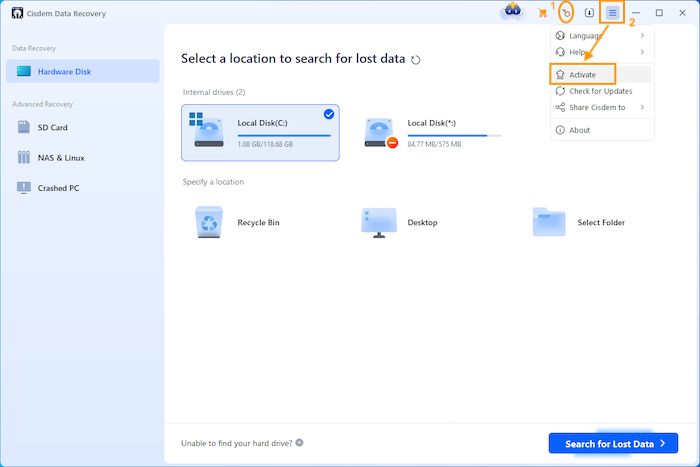Toggle the Local Disk(C:) selection checkmark
Screen dimensions: 700x467
click(x=329, y=114)
